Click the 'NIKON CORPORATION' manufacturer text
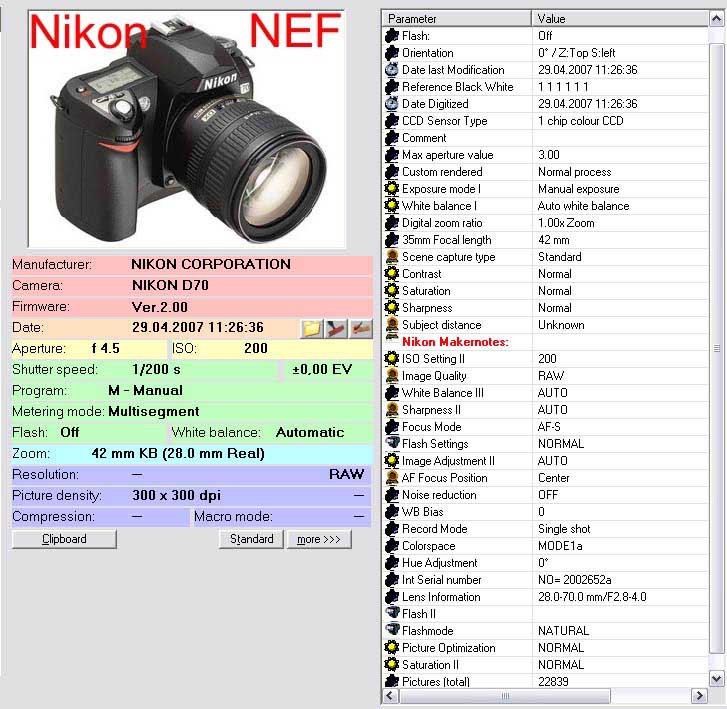Viewport: 727px width, 709px height. (x=211, y=264)
